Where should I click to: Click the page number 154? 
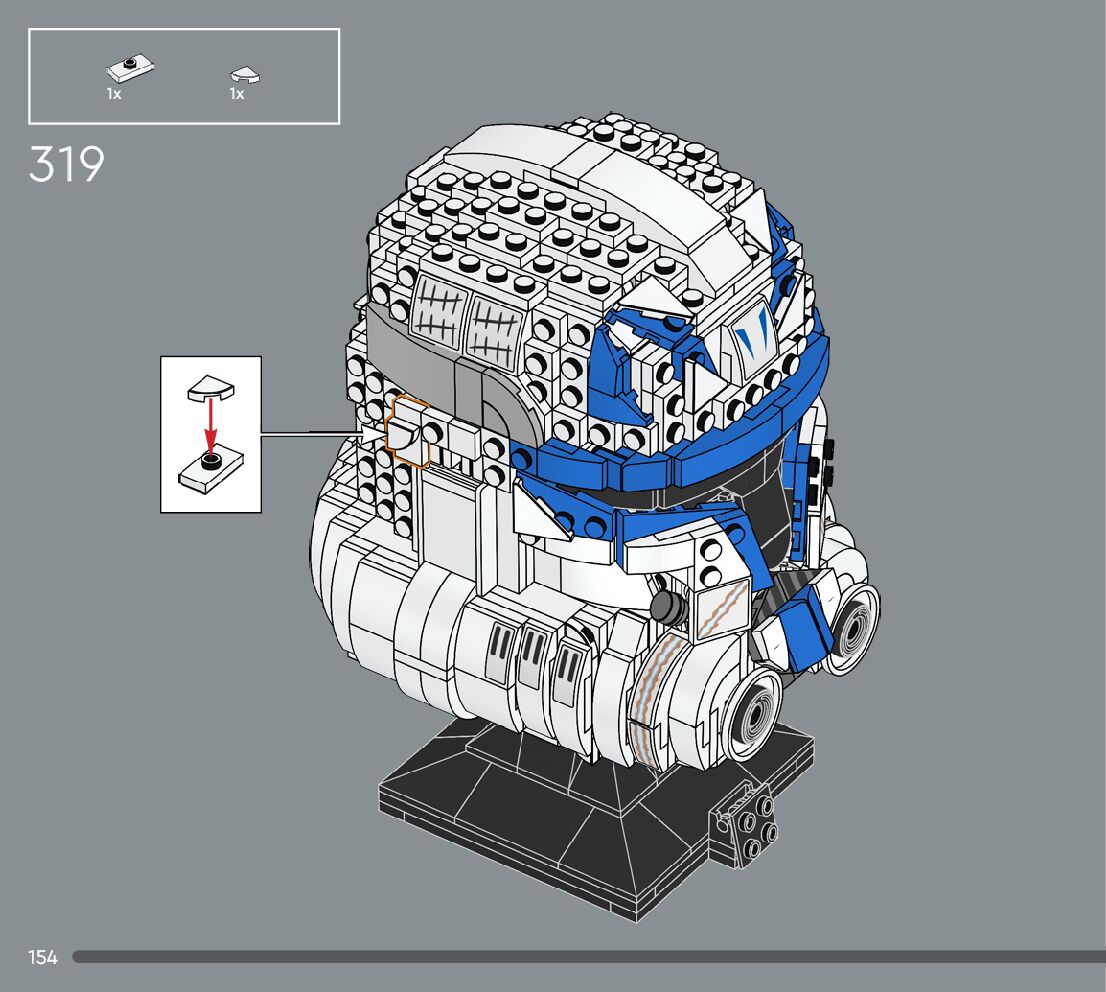[43, 958]
